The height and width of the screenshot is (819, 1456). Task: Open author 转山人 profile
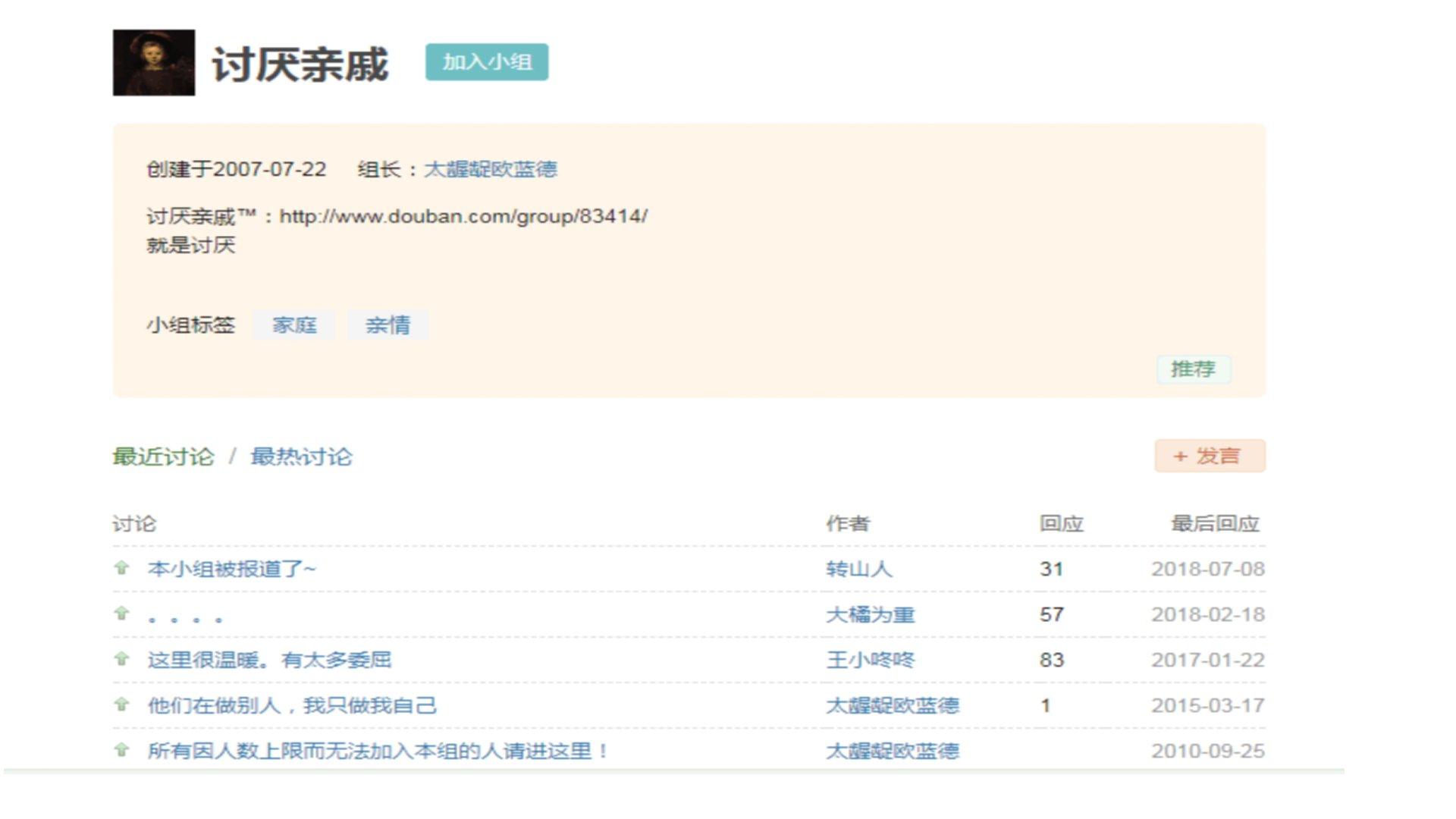point(858,569)
